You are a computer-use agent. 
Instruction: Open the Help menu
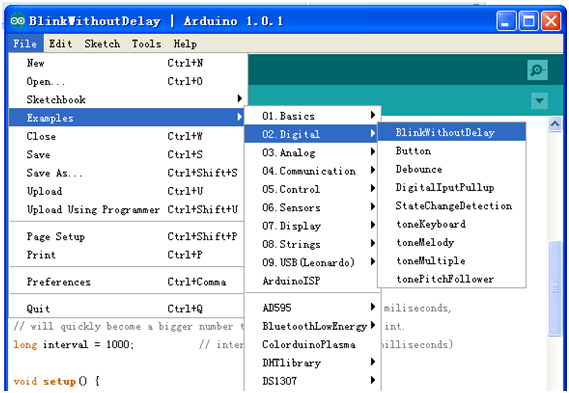pos(185,44)
